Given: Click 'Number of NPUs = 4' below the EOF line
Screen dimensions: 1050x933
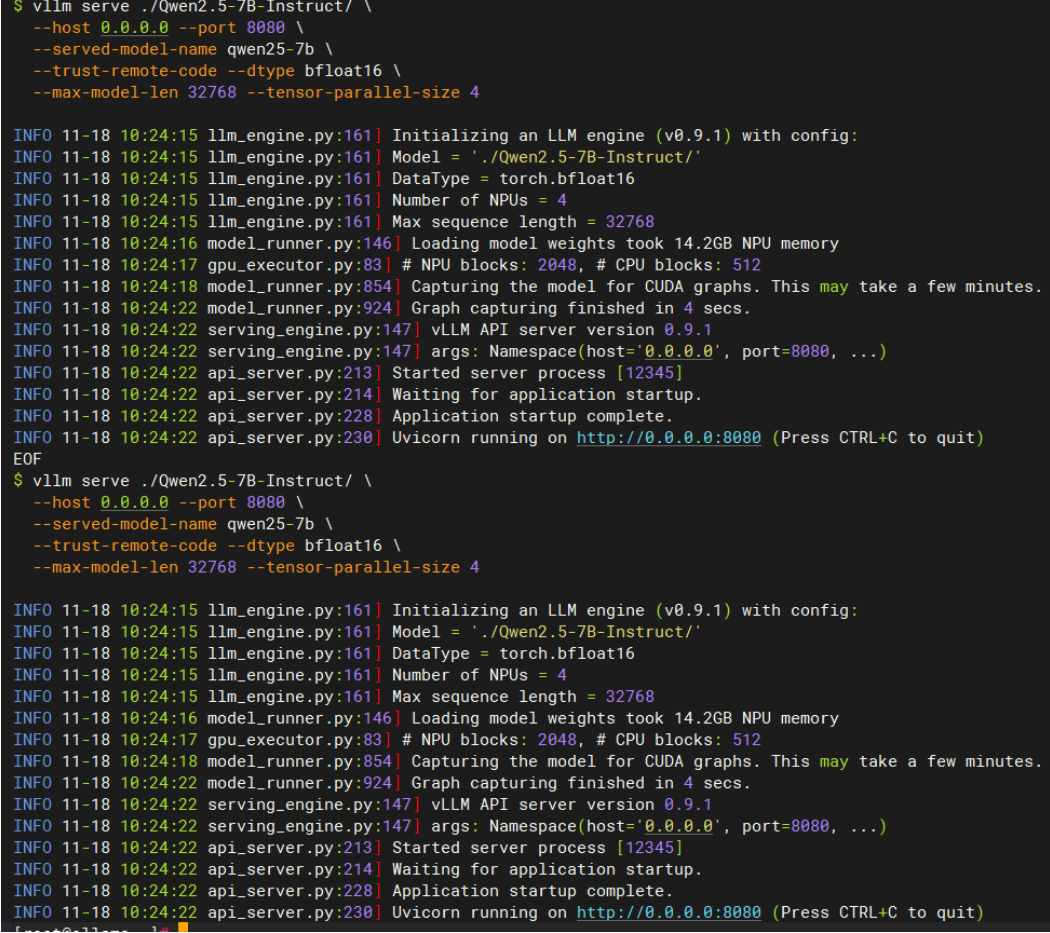Looking at the screenshot, I should (479, 675).
